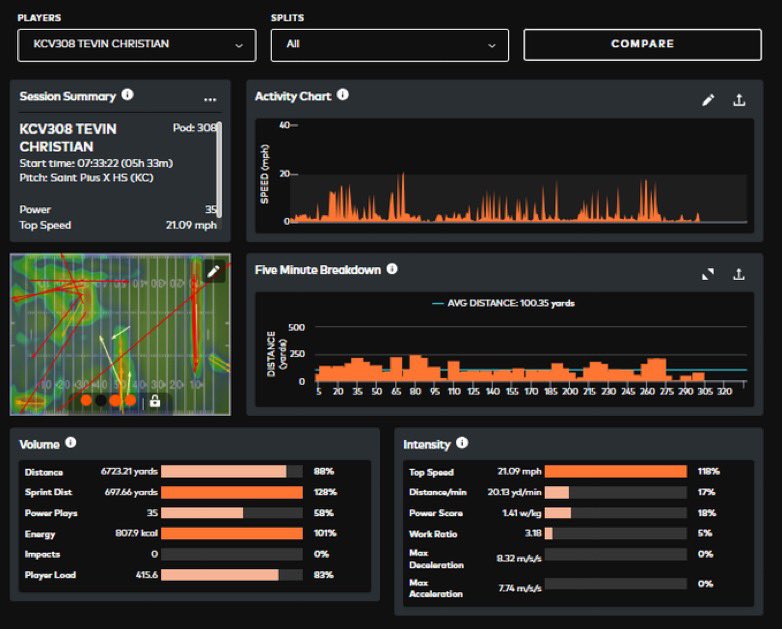Click the Power Score 18% bar
The width and height of the screenshot is (782, 629).
[616, 513]
